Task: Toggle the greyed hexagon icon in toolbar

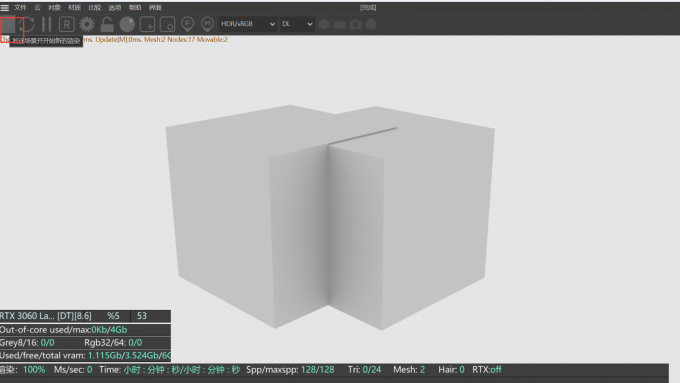Action: pyautogui.click(x=324, y=25)
